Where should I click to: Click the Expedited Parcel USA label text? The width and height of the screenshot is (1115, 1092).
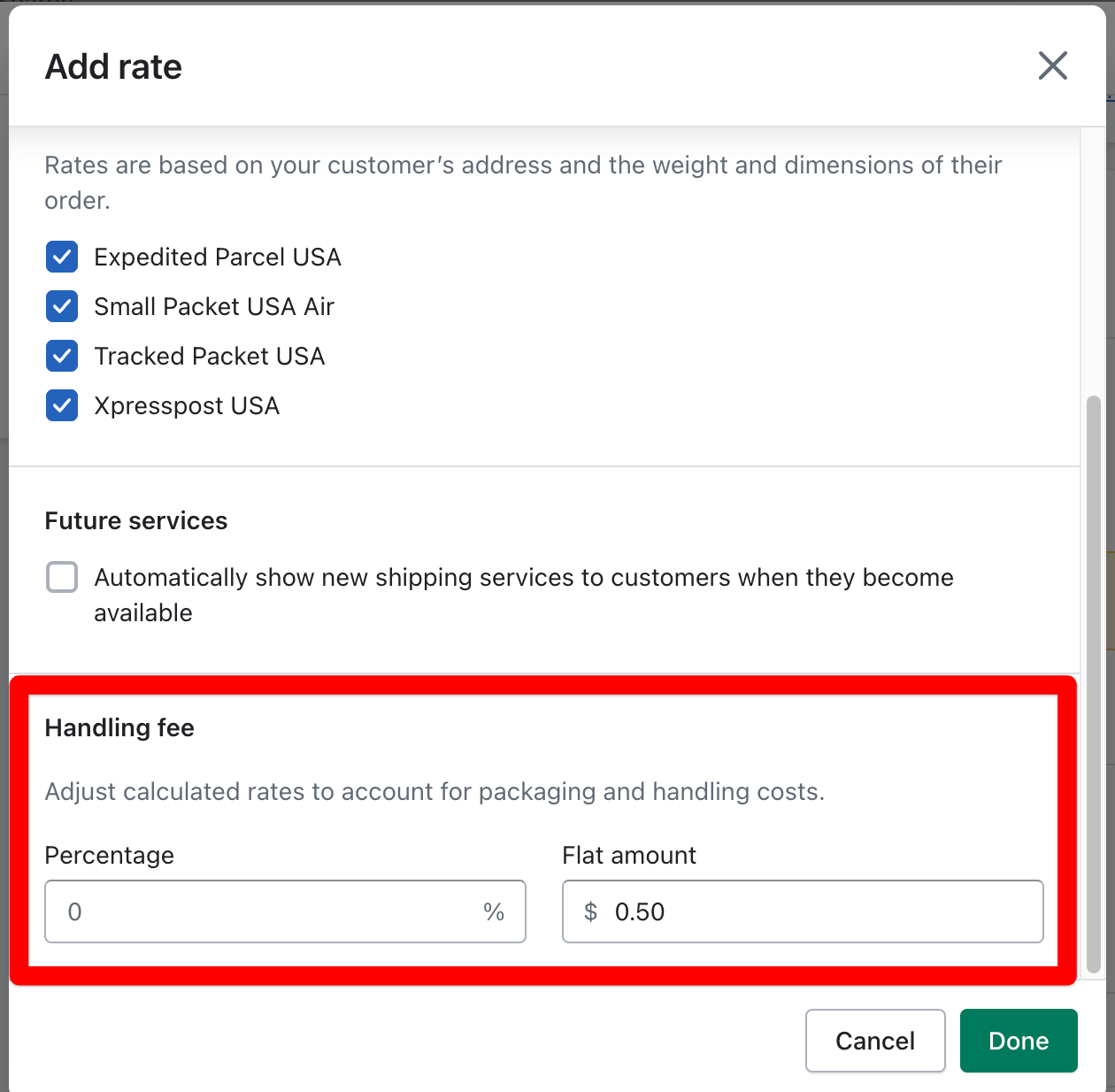[x=218, y=258]
